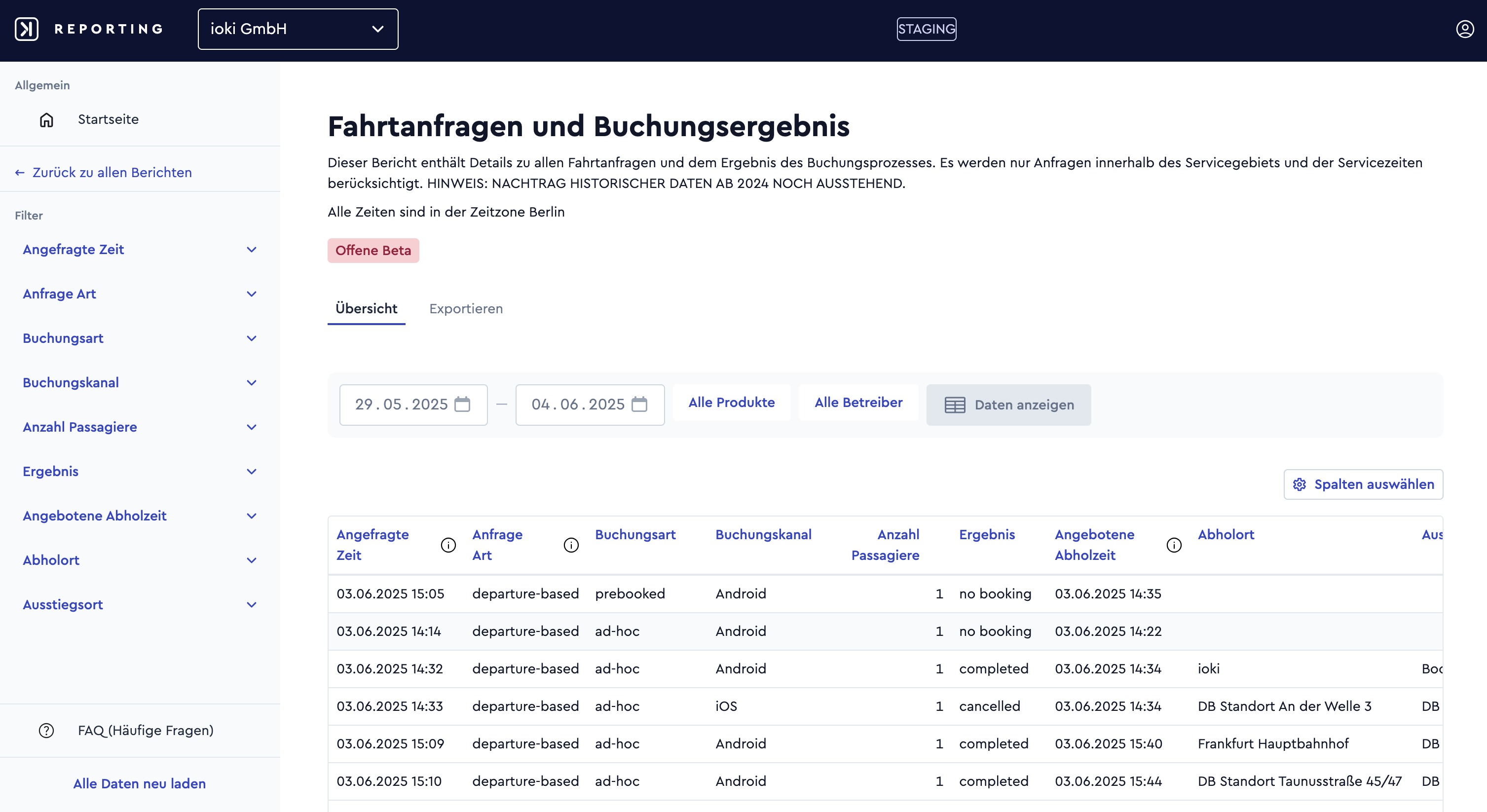Image resolution: width=1487 pixels, height=812 pixels.
Task: Click the gear icon in Spalten auswählen
Action: coord(1300,484)
